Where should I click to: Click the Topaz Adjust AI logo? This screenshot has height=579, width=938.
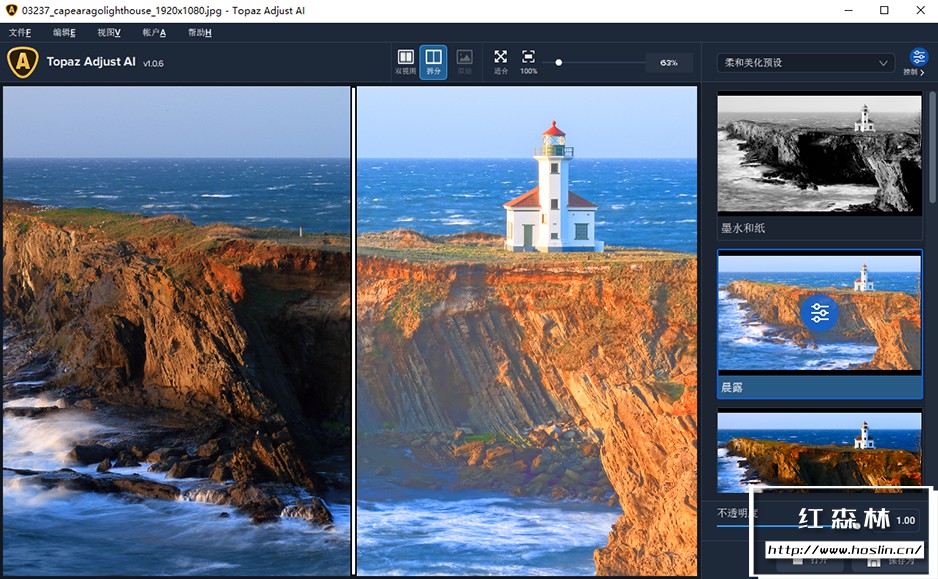22,62
